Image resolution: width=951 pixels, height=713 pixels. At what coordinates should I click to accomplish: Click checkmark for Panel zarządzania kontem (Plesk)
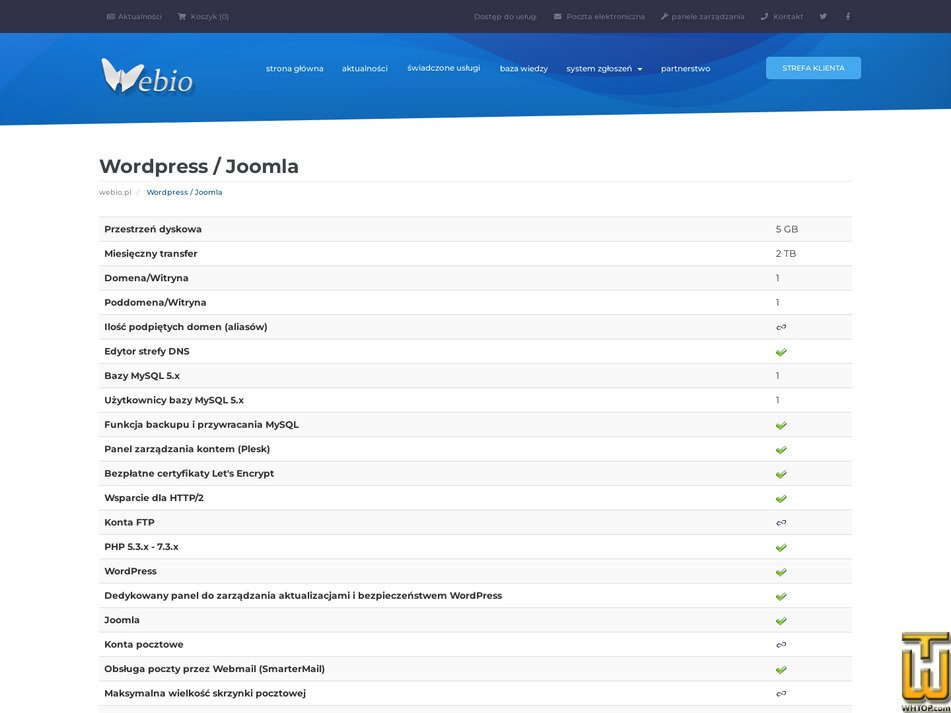pyautogui.click(x=781, y=449)
